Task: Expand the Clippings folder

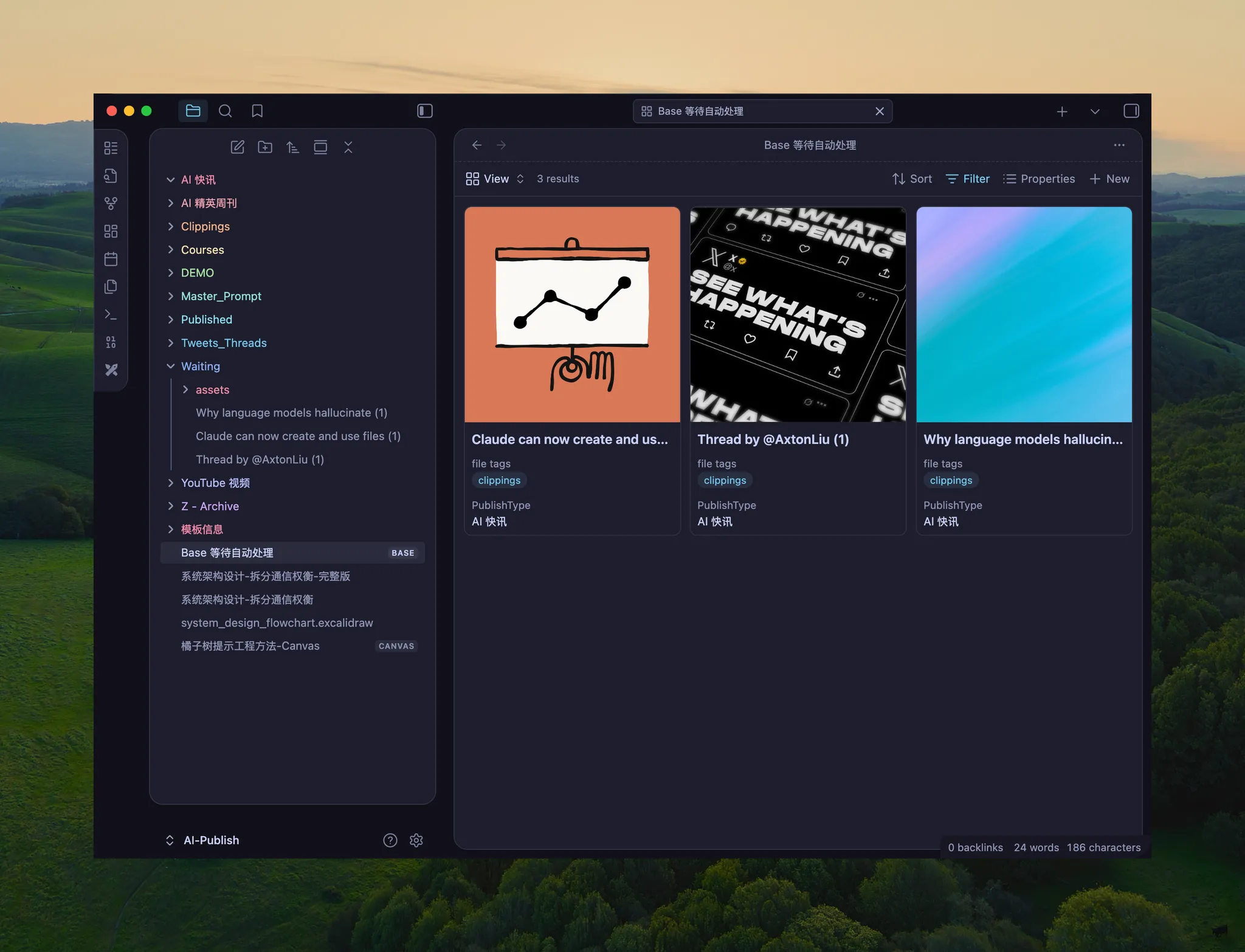Action: point(205,226)
